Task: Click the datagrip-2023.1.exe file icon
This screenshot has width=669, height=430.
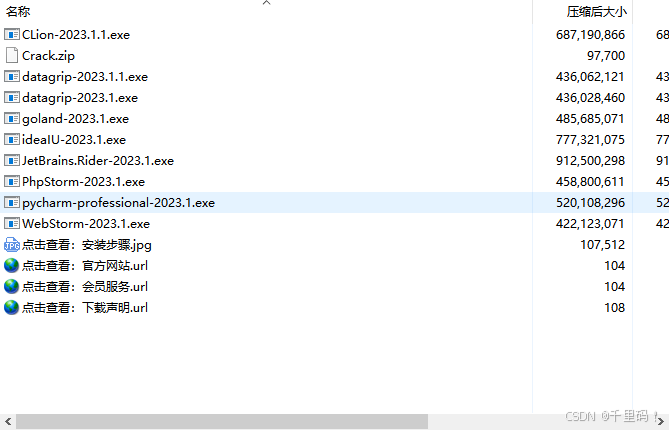Action: 12,97
